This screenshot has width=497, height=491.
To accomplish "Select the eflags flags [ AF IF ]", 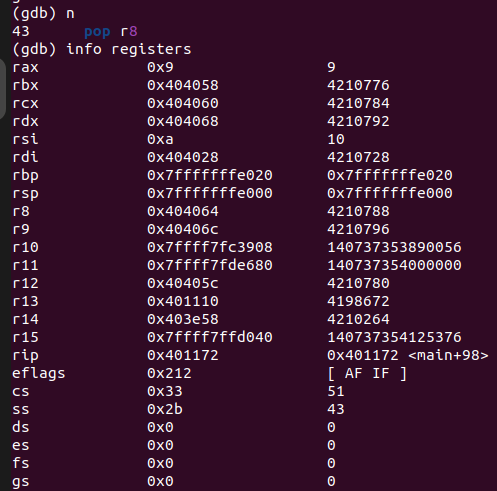I will click(367, 373).
